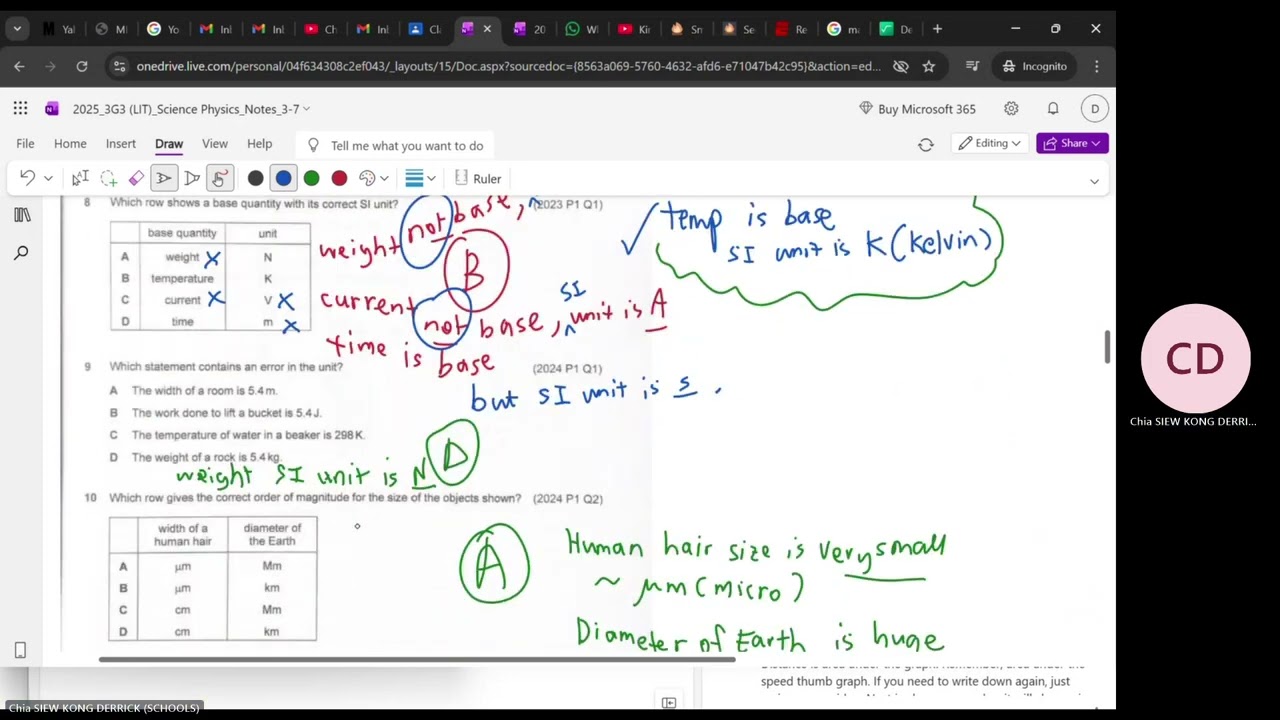Bookmark this page with star icon
The width and height of the screenshot is (1280, 720).
click(929, 66)
